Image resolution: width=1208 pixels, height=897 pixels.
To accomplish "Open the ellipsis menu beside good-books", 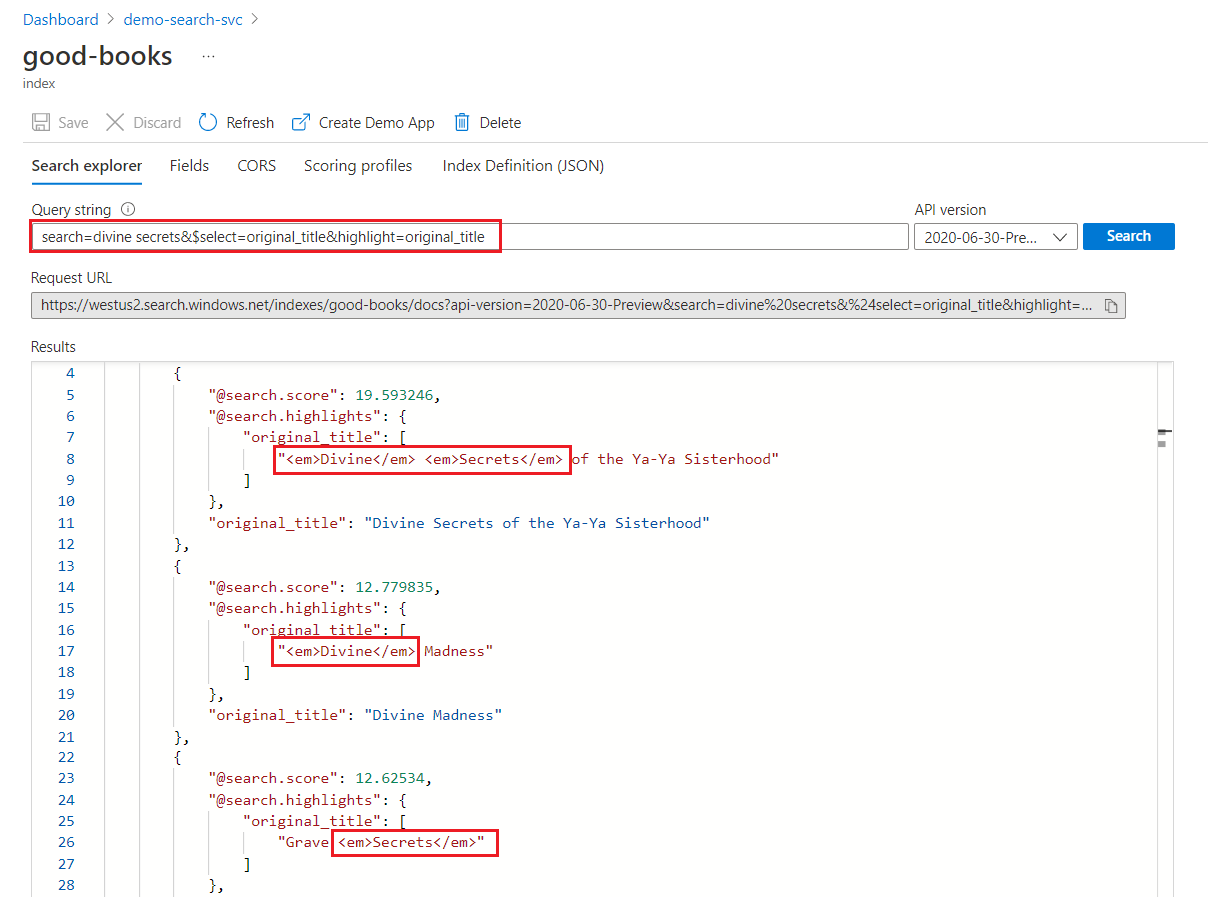I will point(208,57).
